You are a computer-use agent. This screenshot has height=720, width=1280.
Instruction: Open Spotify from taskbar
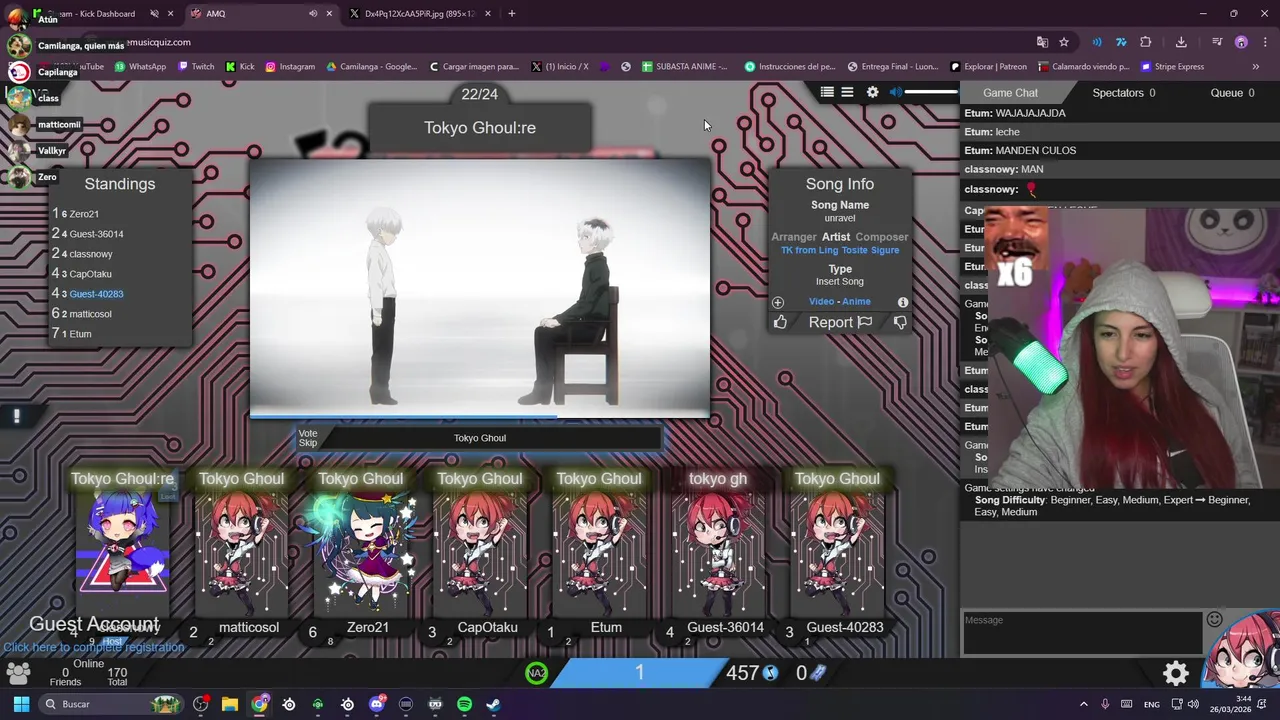tap(464, 704)
